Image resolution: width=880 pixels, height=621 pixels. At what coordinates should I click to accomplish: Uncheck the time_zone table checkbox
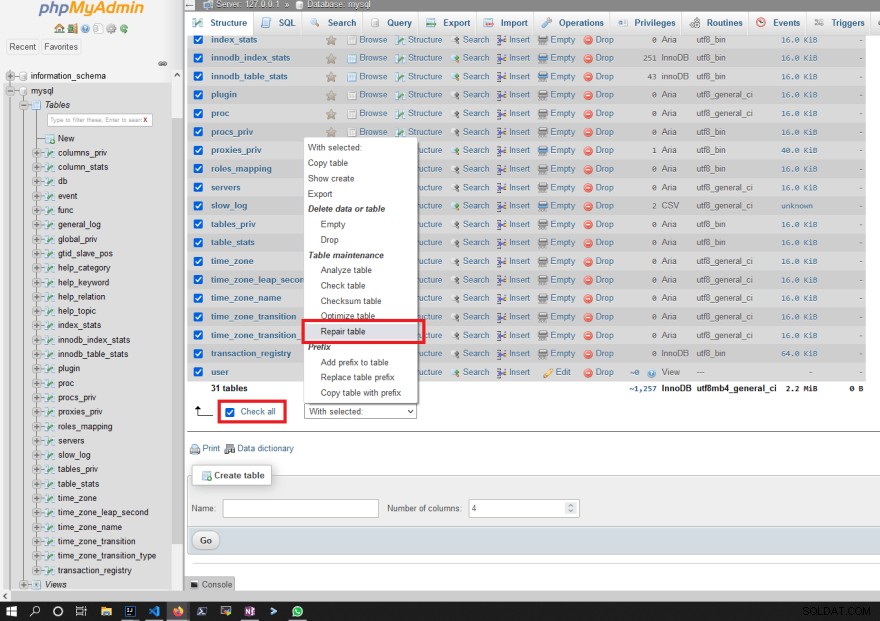pos(198,261)
